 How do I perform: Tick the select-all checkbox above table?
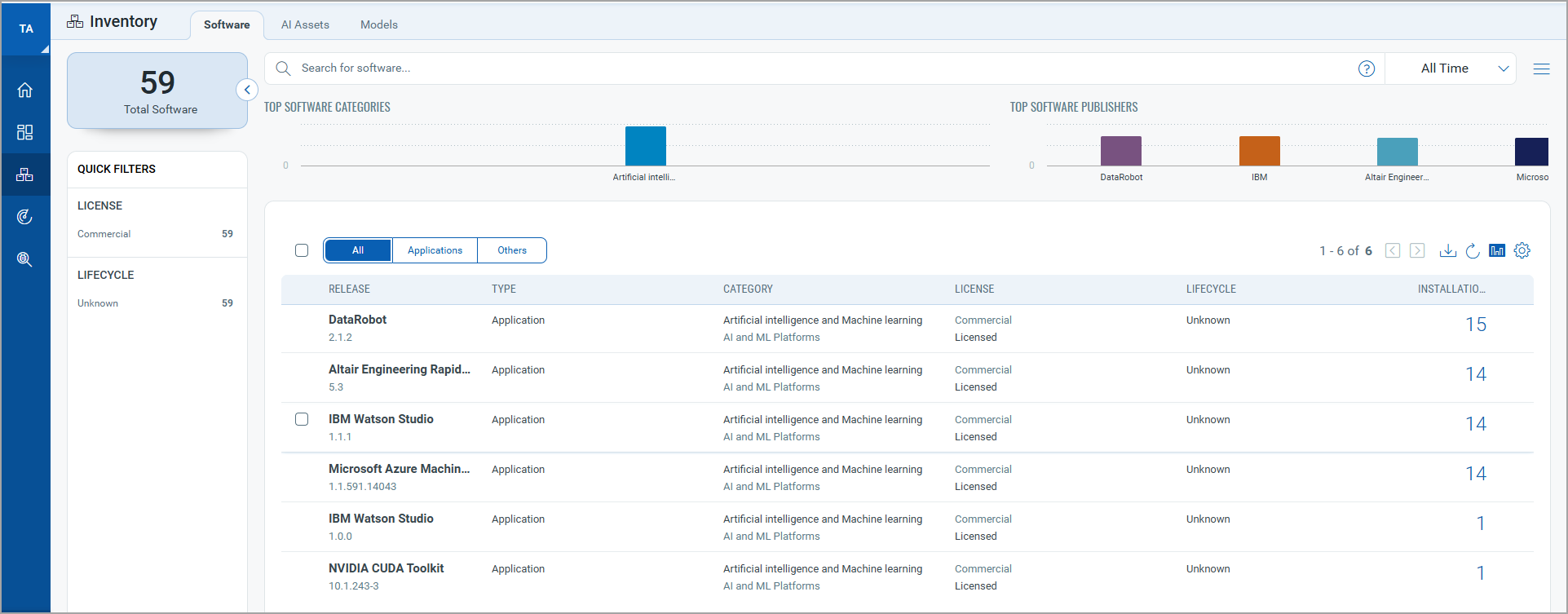coord(302,250)
